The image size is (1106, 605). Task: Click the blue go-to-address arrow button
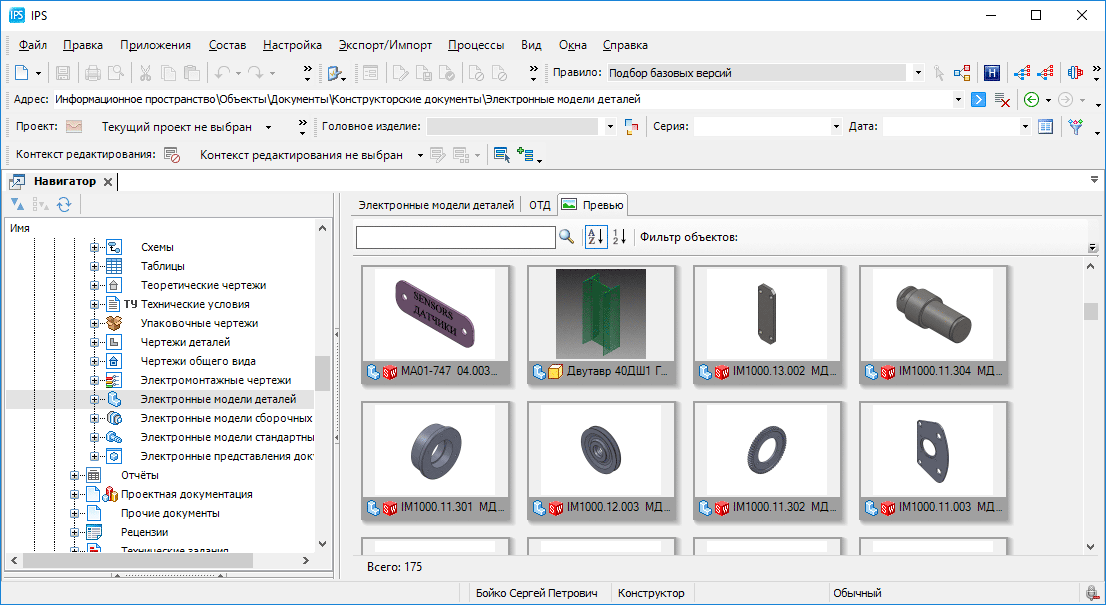[978, 99]
